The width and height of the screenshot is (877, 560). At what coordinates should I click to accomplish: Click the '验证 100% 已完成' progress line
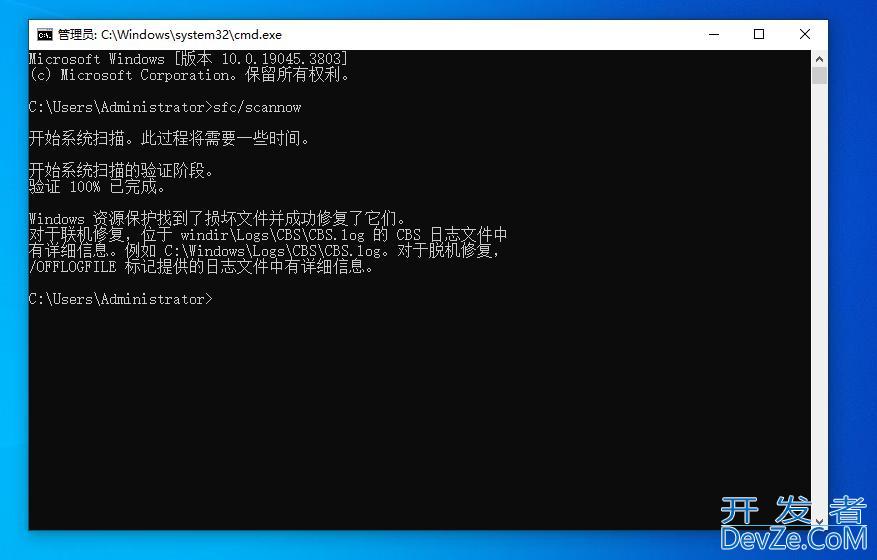point(97,187)
